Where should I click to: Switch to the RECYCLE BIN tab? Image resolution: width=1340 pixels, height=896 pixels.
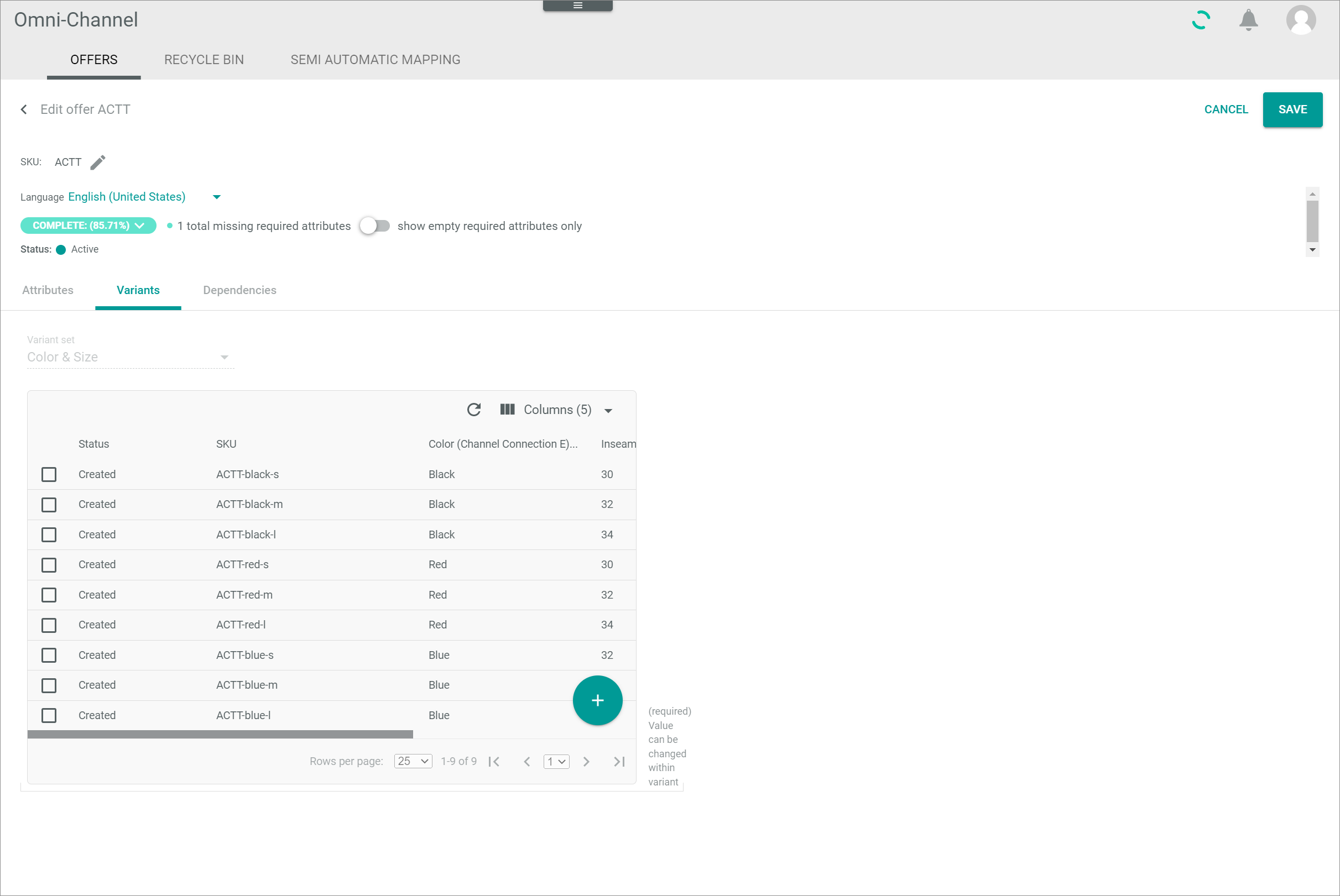204,60
